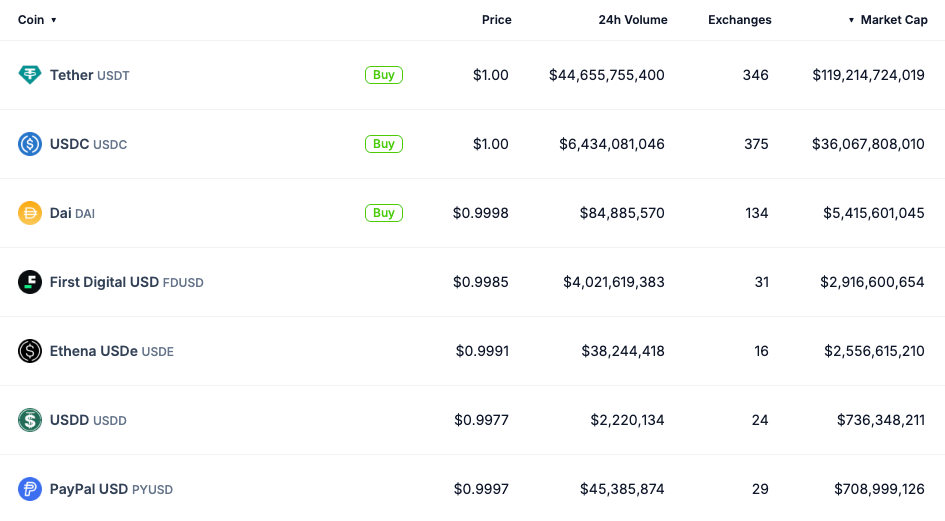Viewport: 945px width, 521px height.
Task: Buy Tether using the Buy button
Action: pyautogui.click(x=384, y=75)
